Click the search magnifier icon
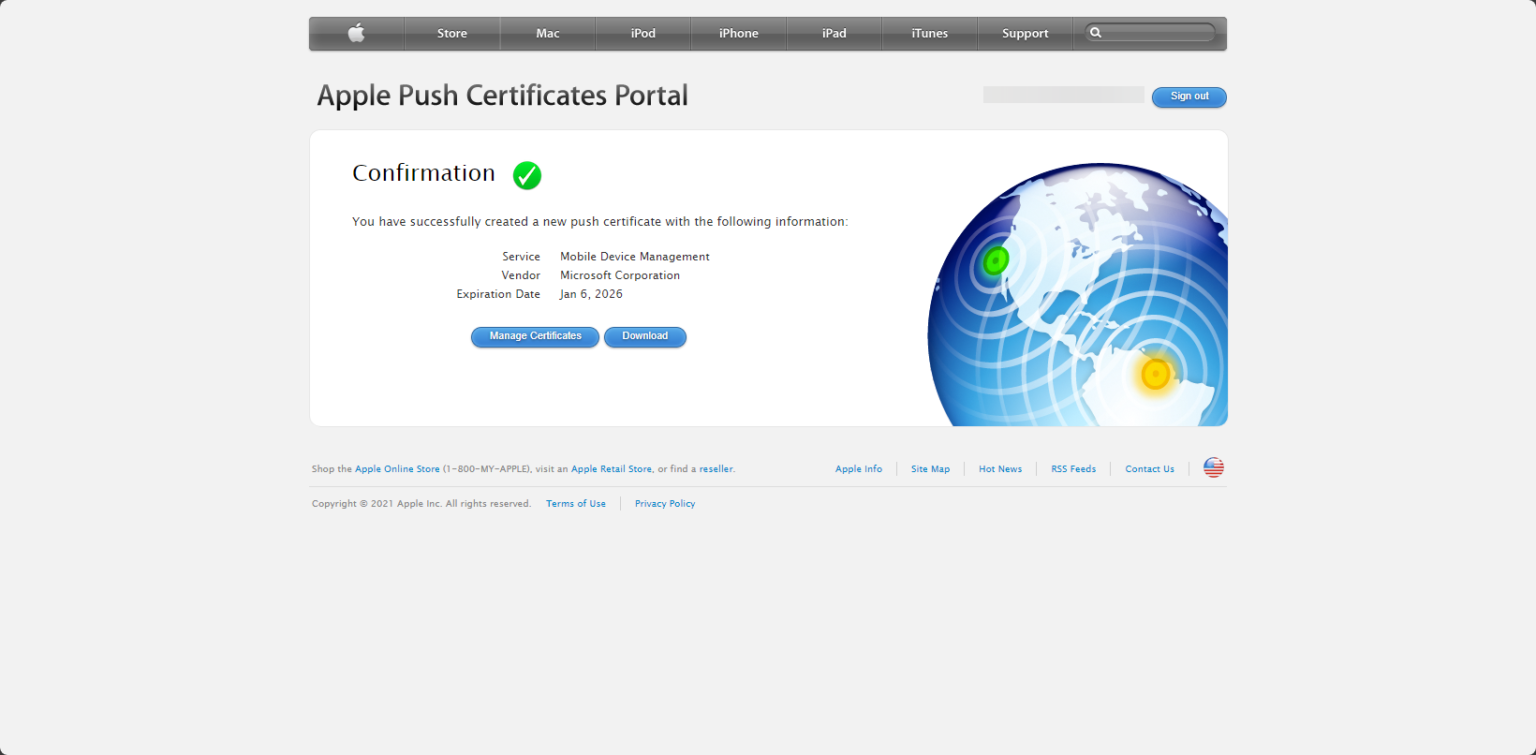Viewport: 1536px width, 755px height. pos(1096,32)
